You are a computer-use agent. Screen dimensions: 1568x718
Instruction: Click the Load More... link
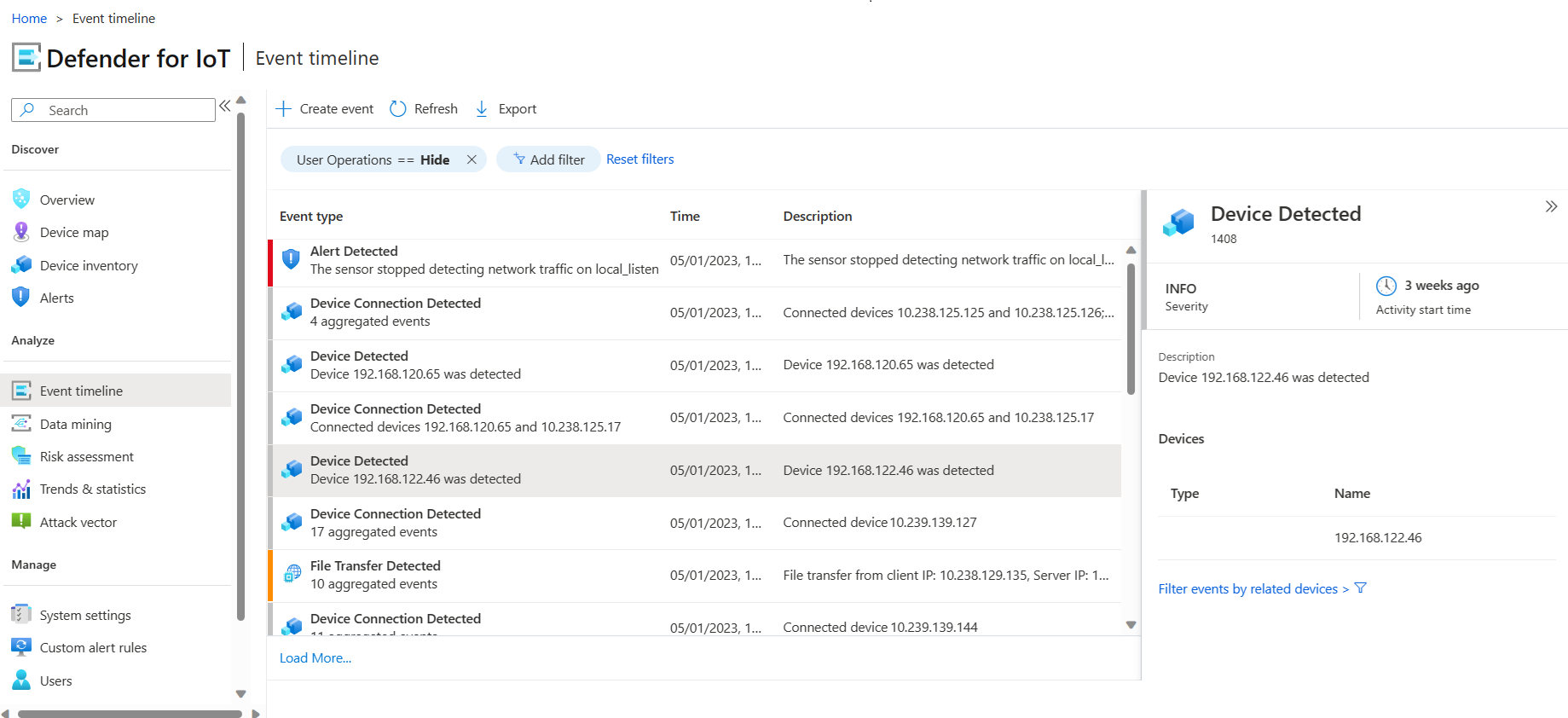pyautogui.click(x=315, y=658)
